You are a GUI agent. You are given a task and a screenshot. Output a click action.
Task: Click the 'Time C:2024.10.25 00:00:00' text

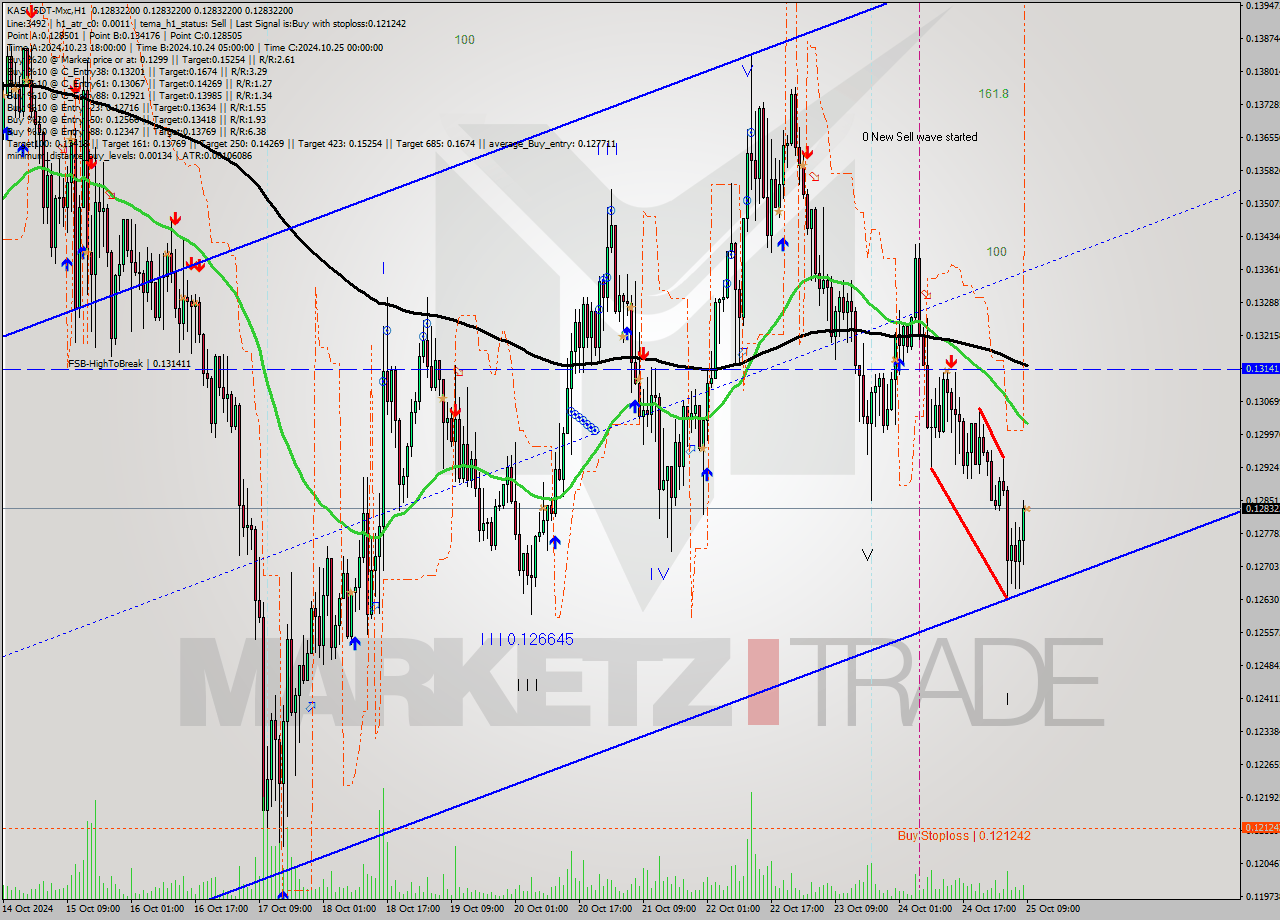coord(326,47)
